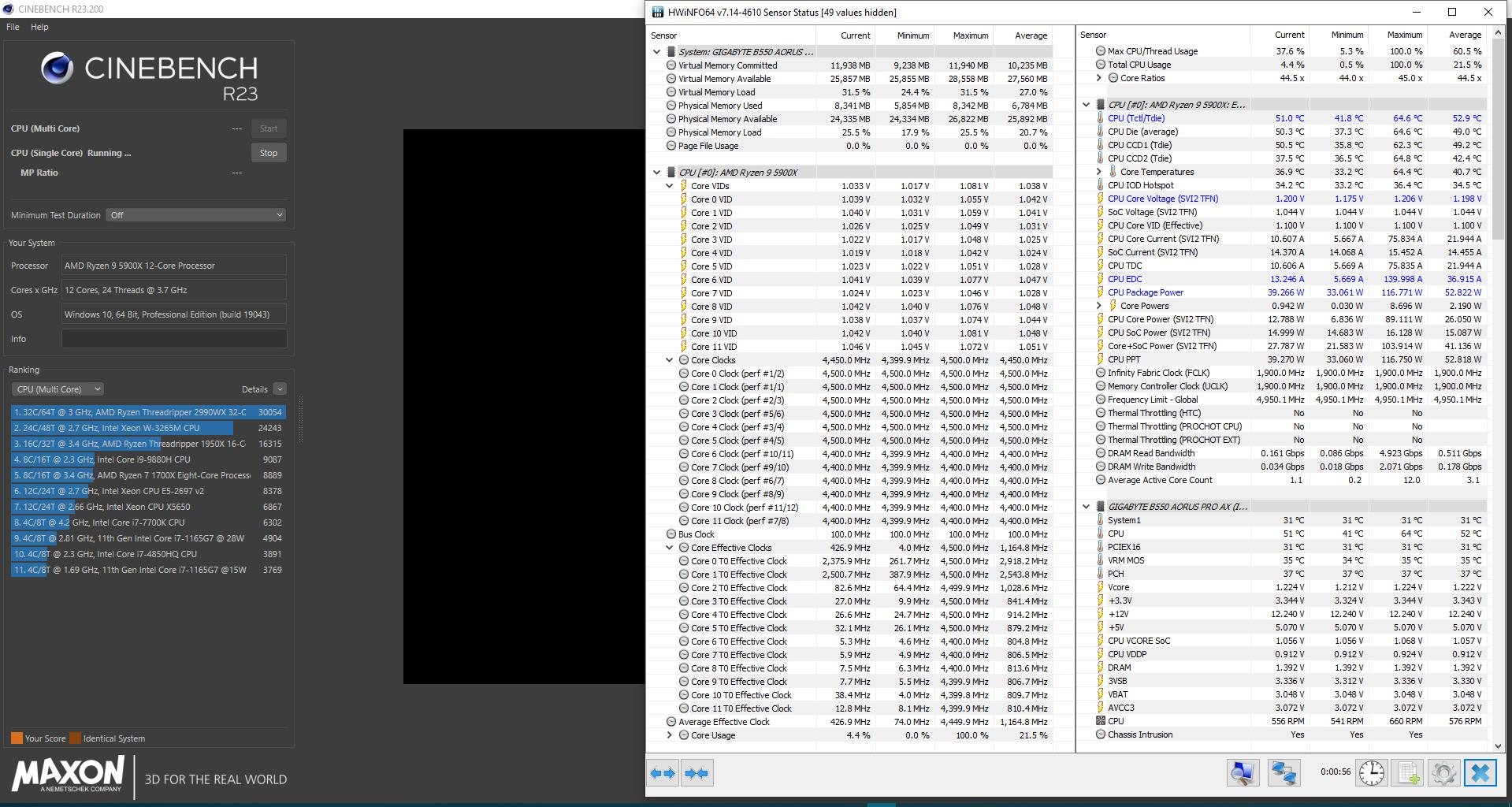Select the Core 11 VID row
1512x807 pixels.
[849, 347]
